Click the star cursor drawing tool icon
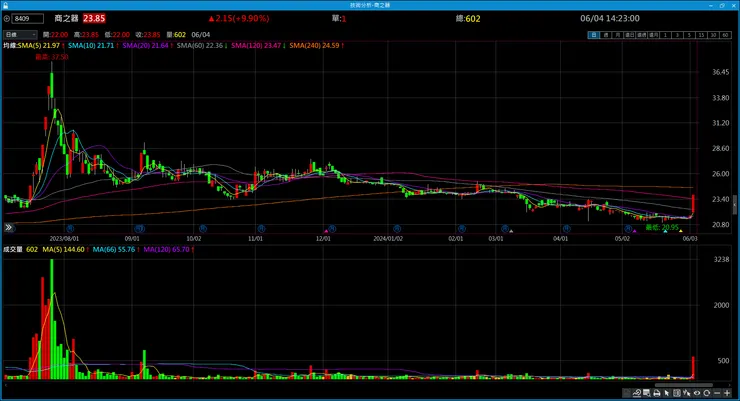Viewport: 740px width, 401px height. click(687, 393)
